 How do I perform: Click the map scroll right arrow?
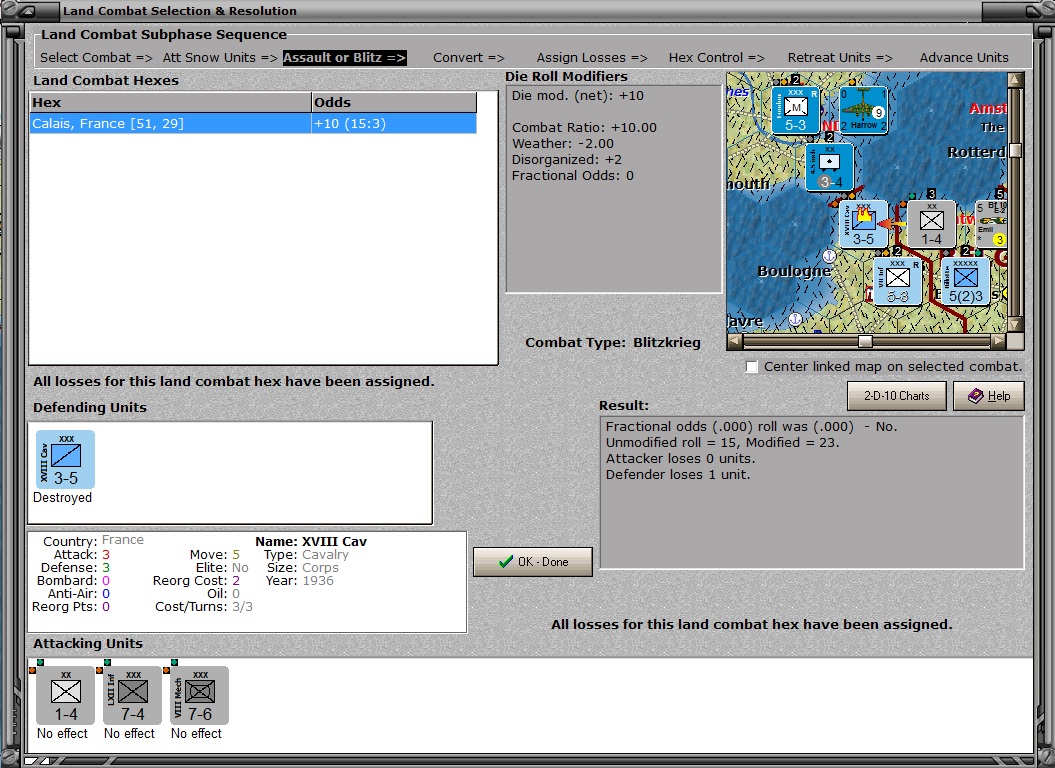coord(999,341)
